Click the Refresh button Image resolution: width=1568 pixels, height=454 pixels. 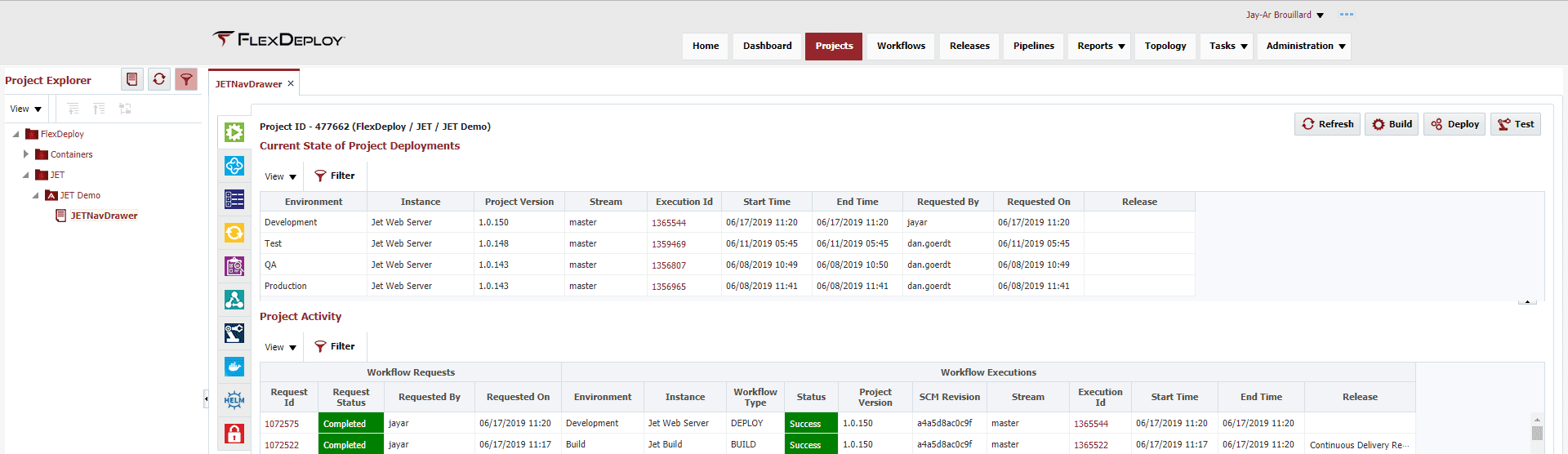coord(1328,124)
